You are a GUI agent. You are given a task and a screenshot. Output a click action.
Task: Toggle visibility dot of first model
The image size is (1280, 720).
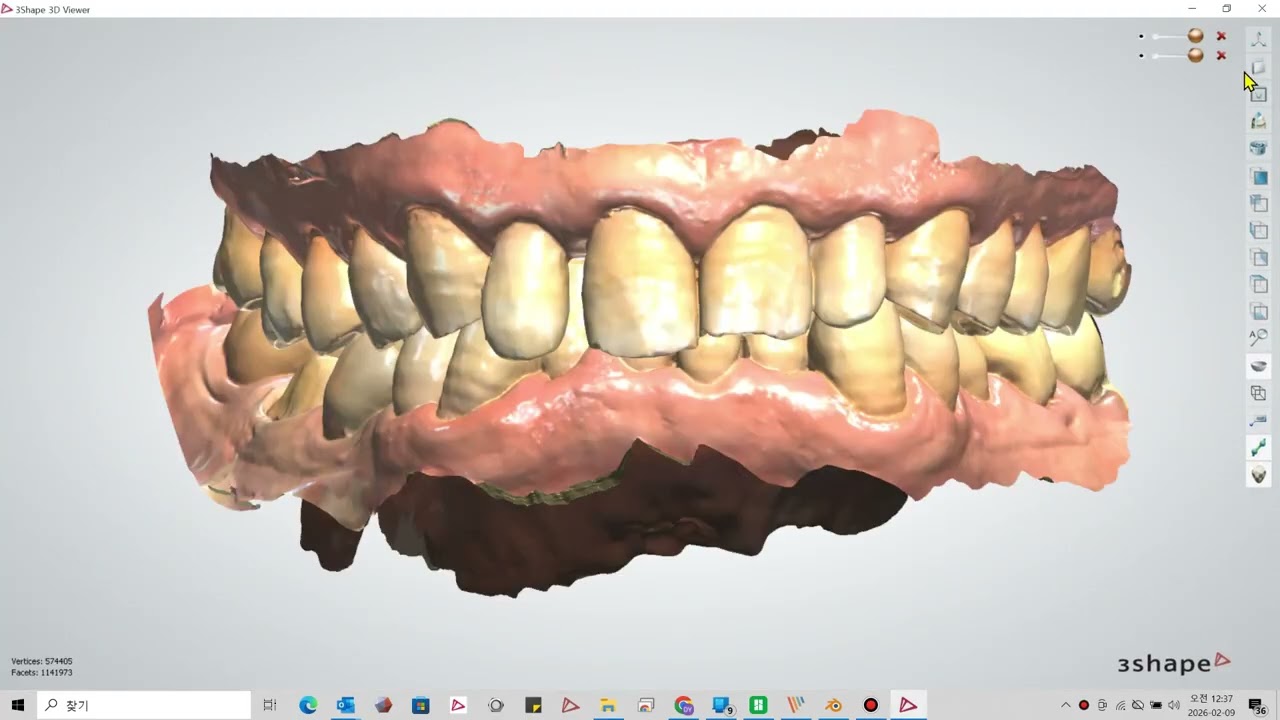(x=1141, y=36)
